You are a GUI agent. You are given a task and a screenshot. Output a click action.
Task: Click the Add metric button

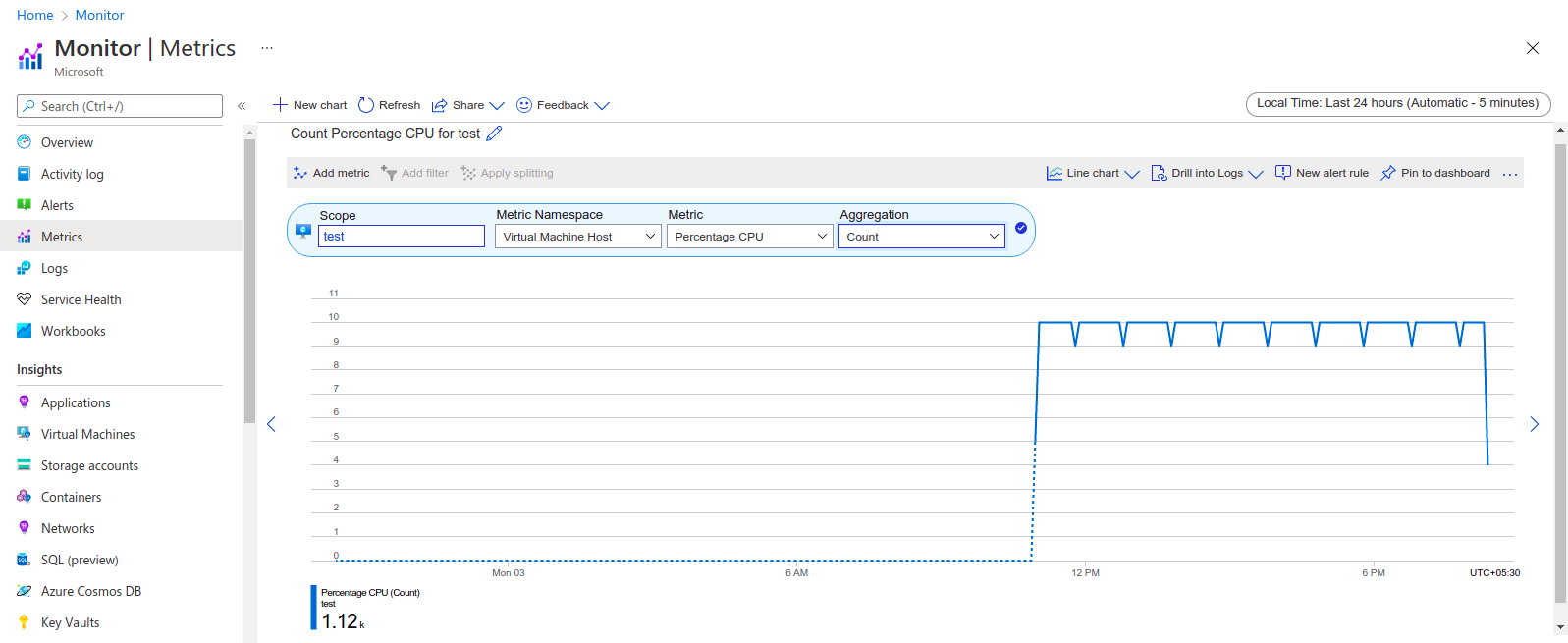[x=331, y=173]
